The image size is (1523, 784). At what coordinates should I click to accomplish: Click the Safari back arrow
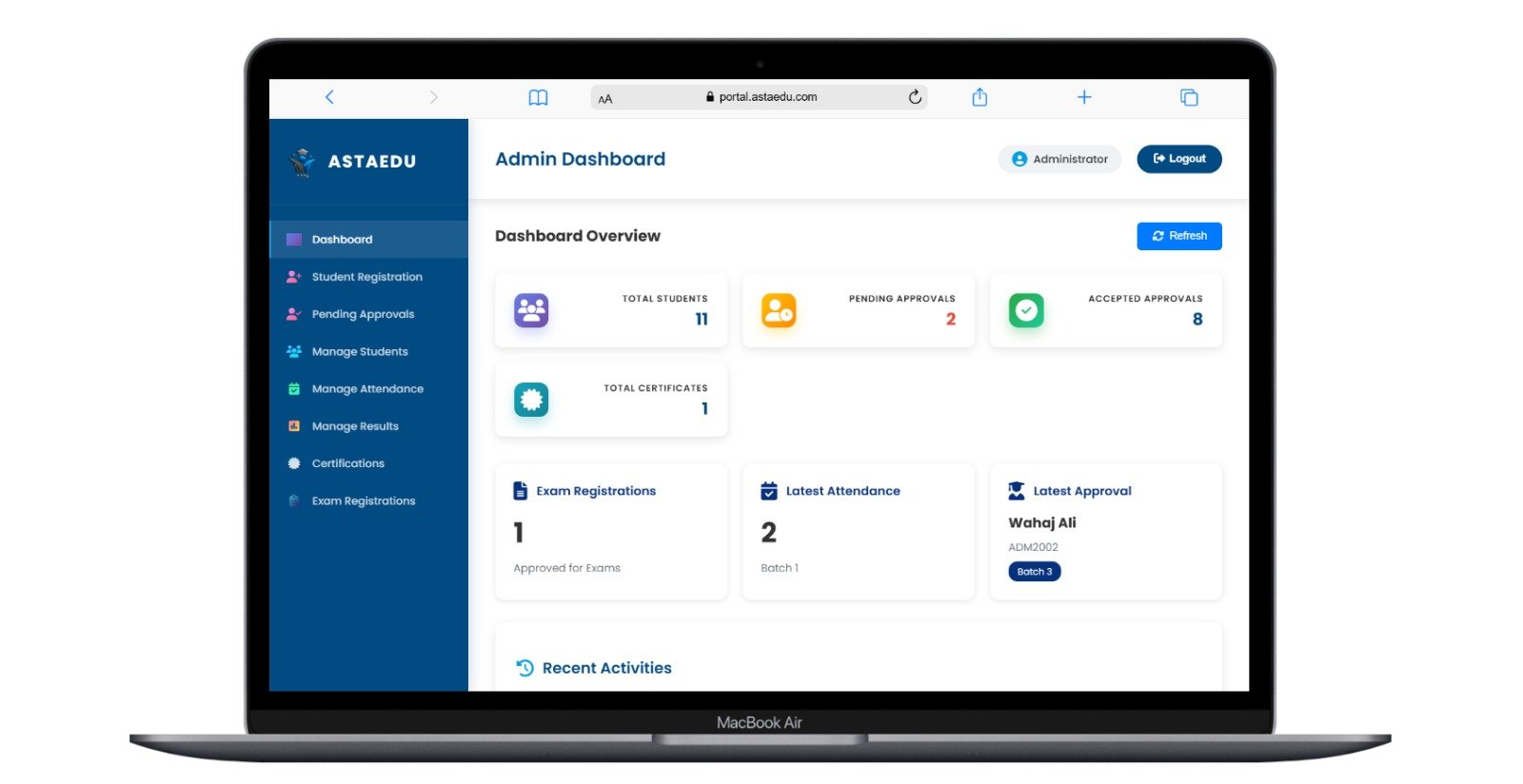(x=329, y=97)
